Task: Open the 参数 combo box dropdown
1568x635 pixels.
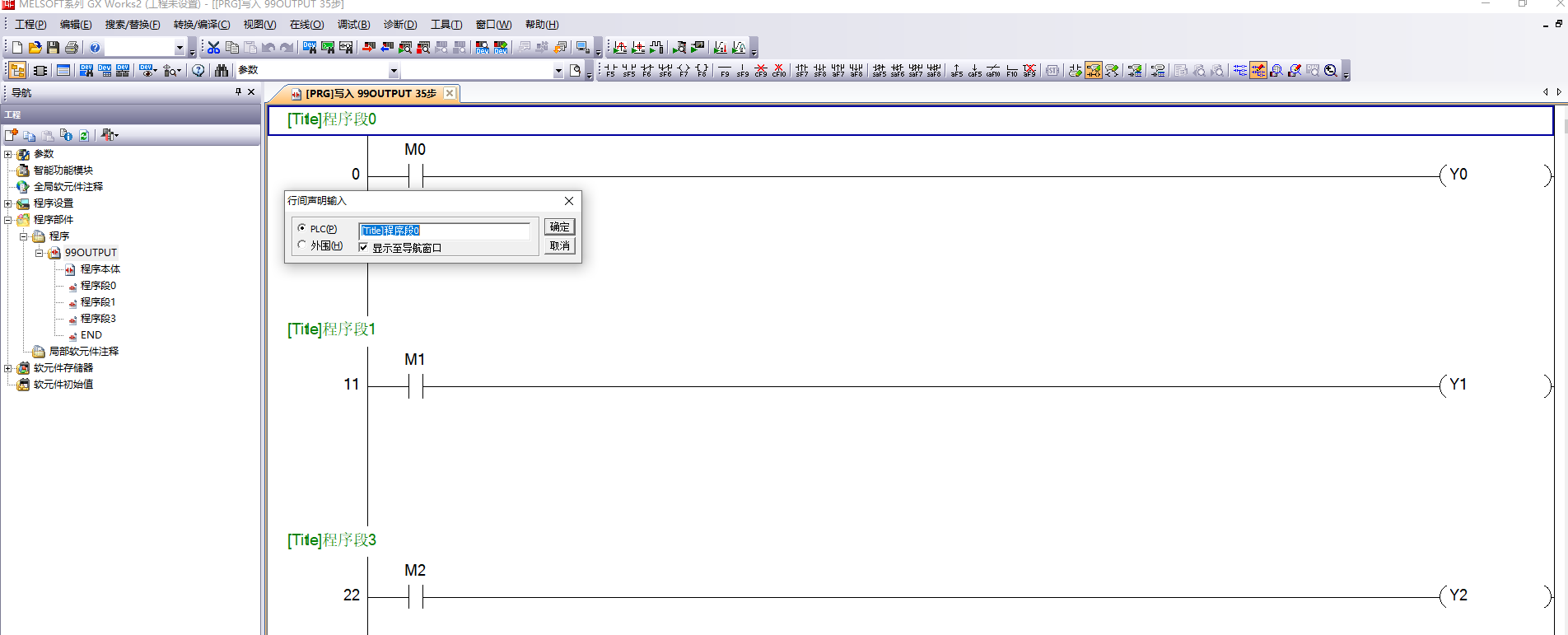Action: 394,71
